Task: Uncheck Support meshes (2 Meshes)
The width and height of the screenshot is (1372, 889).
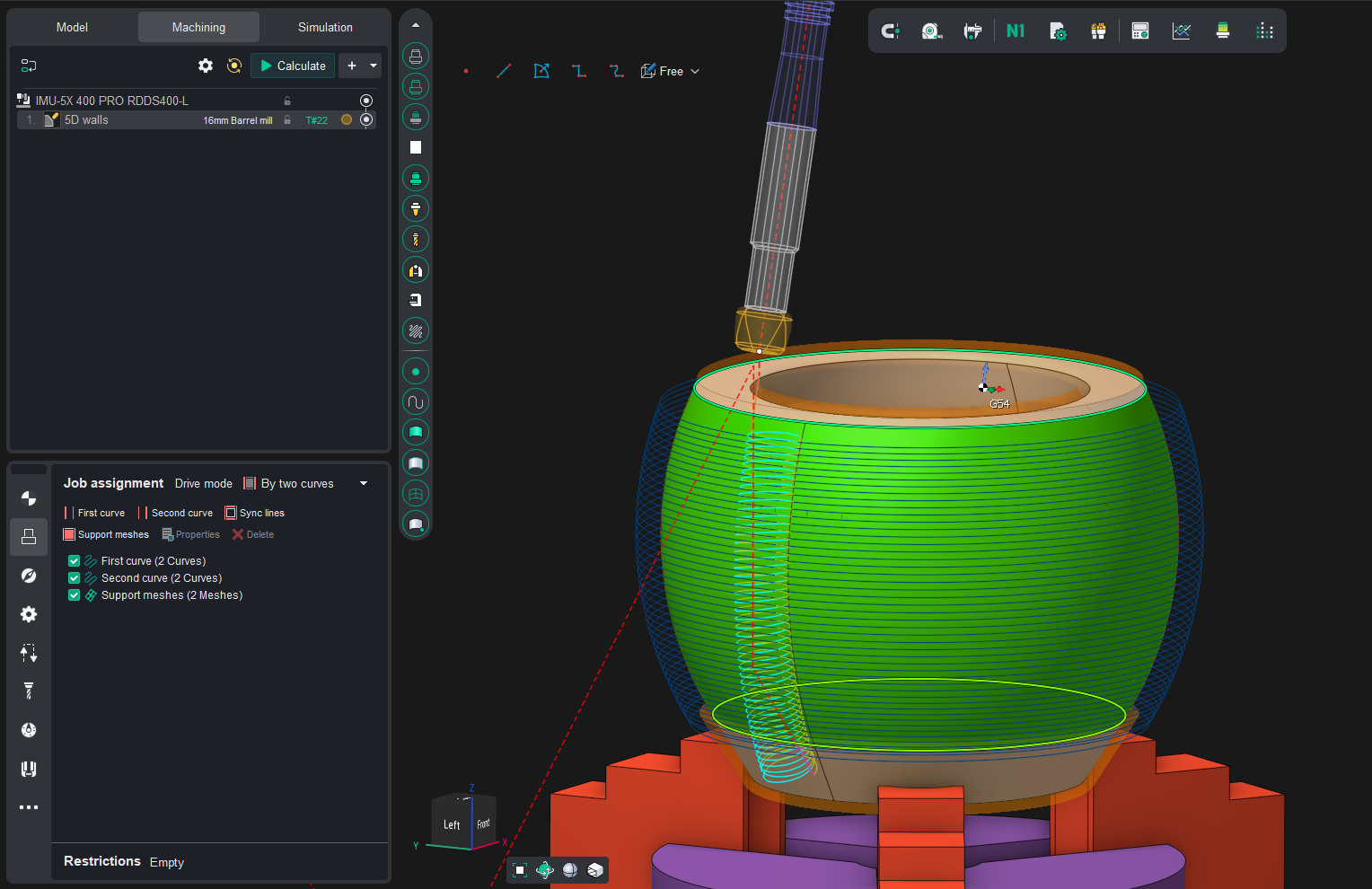Action: click(x=75, y=595)
